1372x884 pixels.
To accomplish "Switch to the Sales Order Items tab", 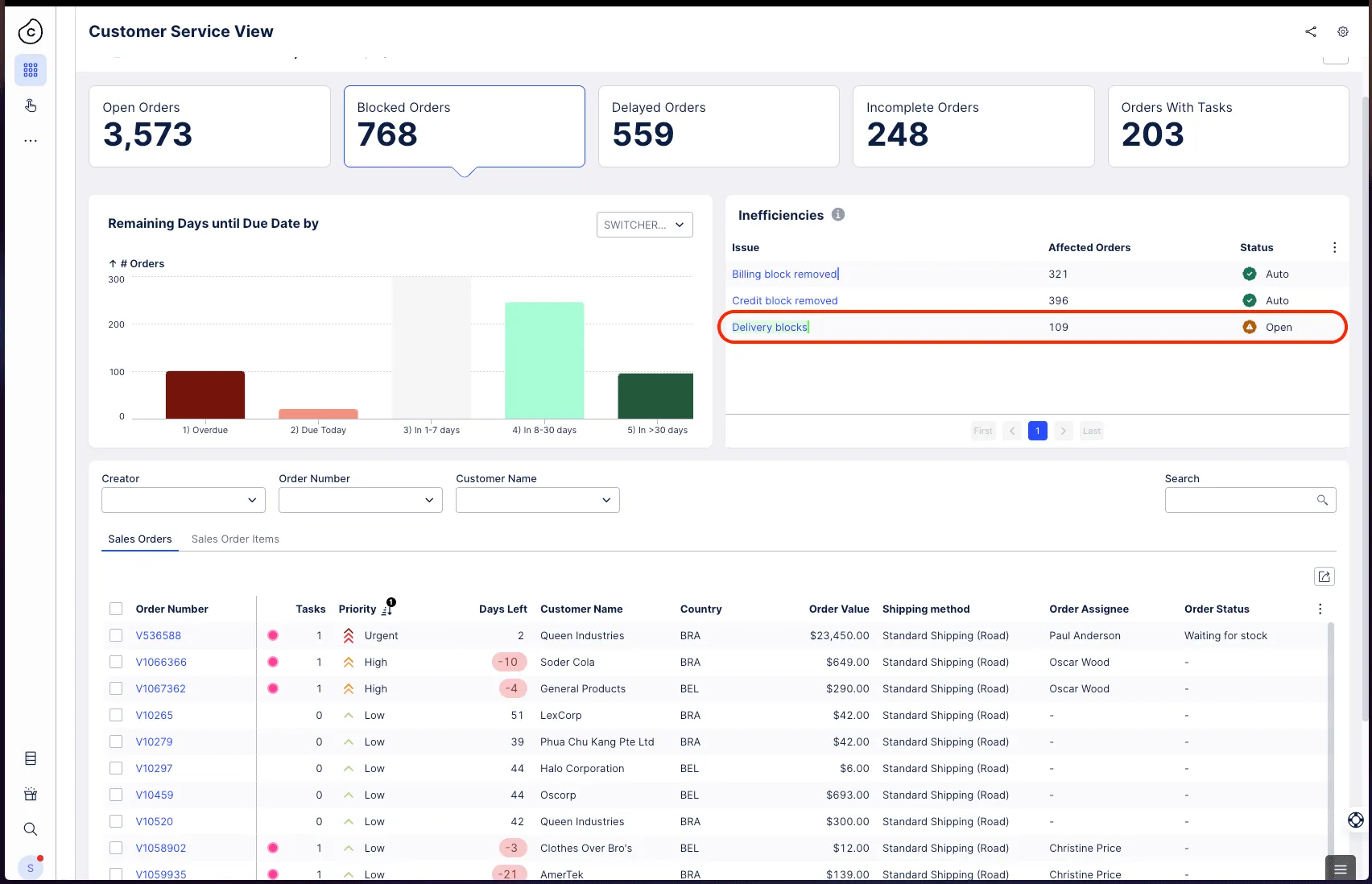I will pos(235,539).
